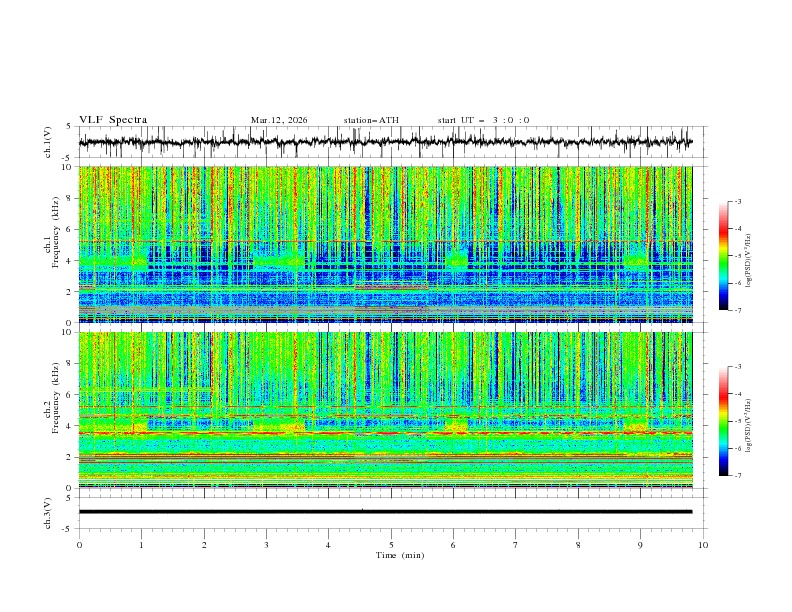Click time axis tick label '4'
This screenshot has width=792, height=612.
click(328, 545)
